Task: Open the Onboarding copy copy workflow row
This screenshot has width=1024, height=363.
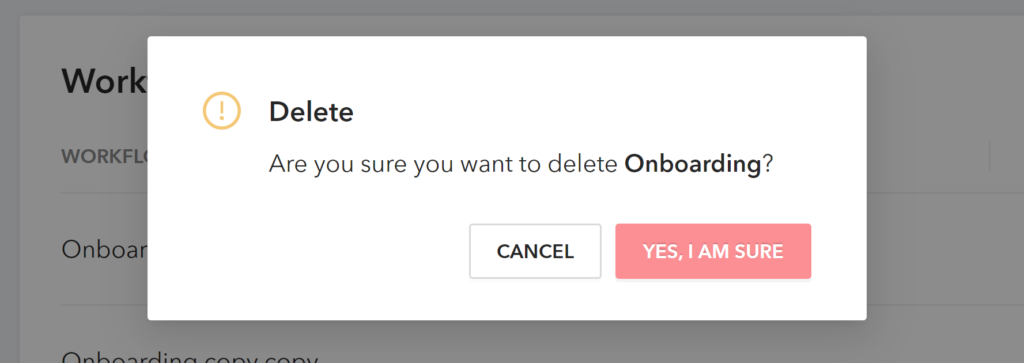Action: point(189,357)
